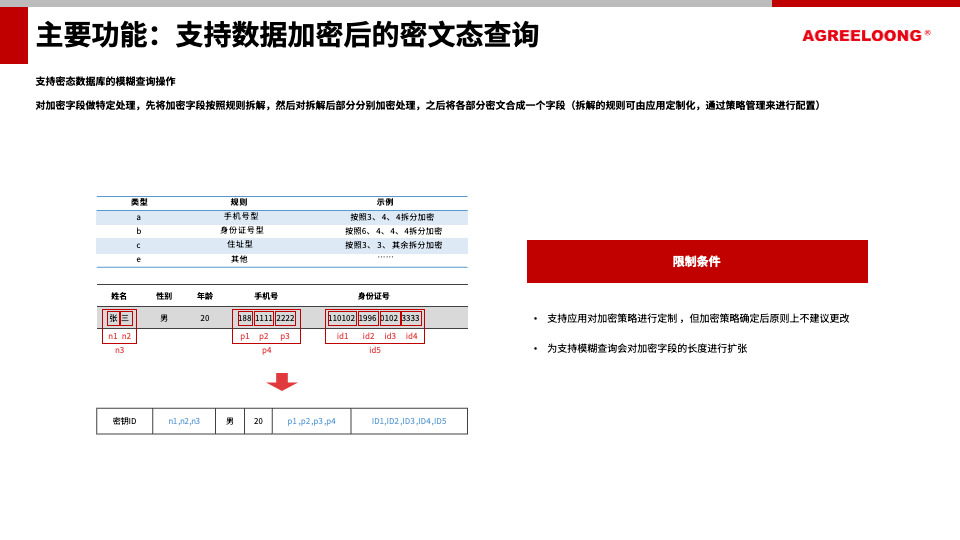Click the red label p4
This screenshot has height=540, width=960.
click(266, 351)
